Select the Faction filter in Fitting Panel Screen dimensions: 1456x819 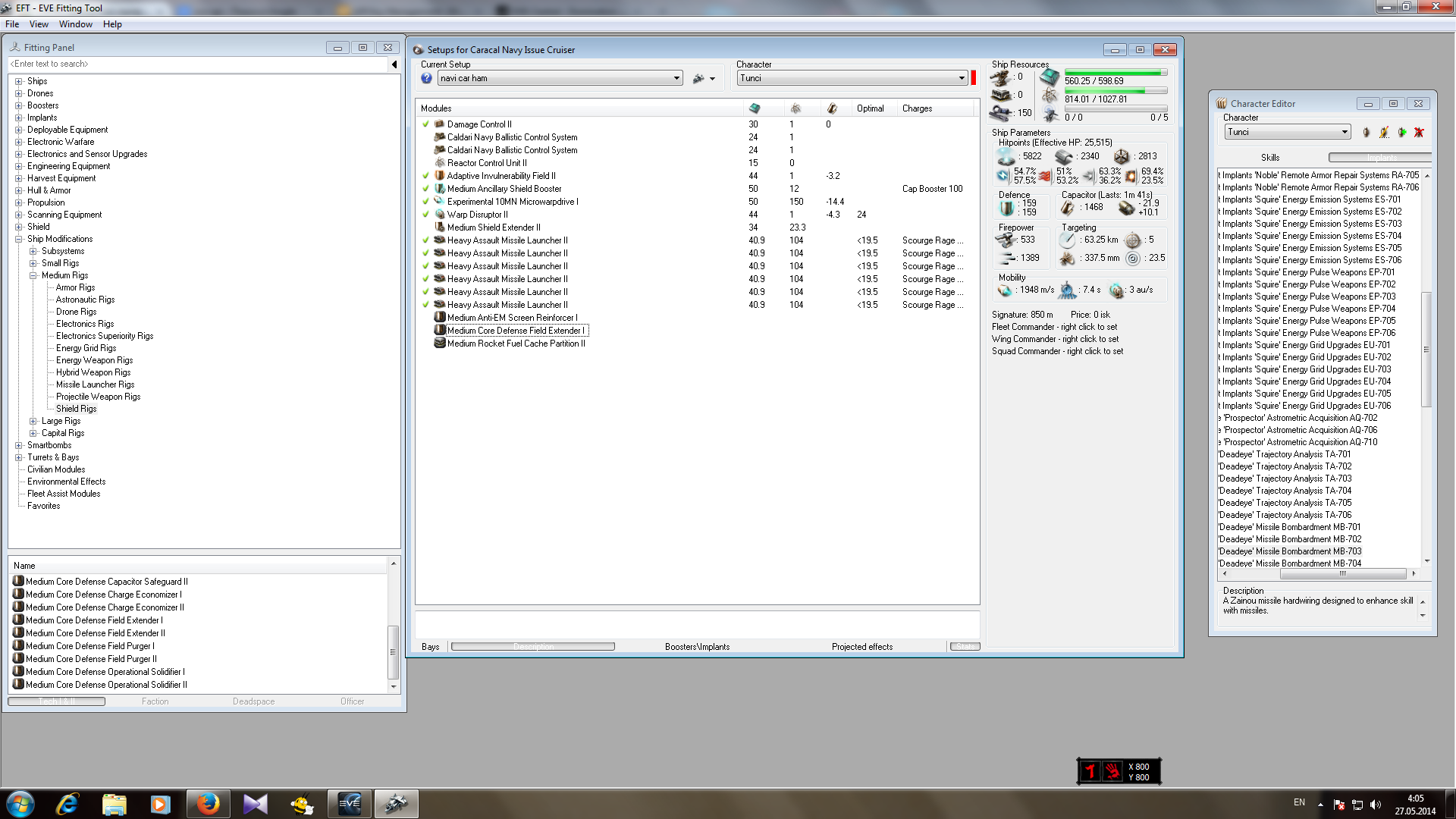click(x=155, y=701)
